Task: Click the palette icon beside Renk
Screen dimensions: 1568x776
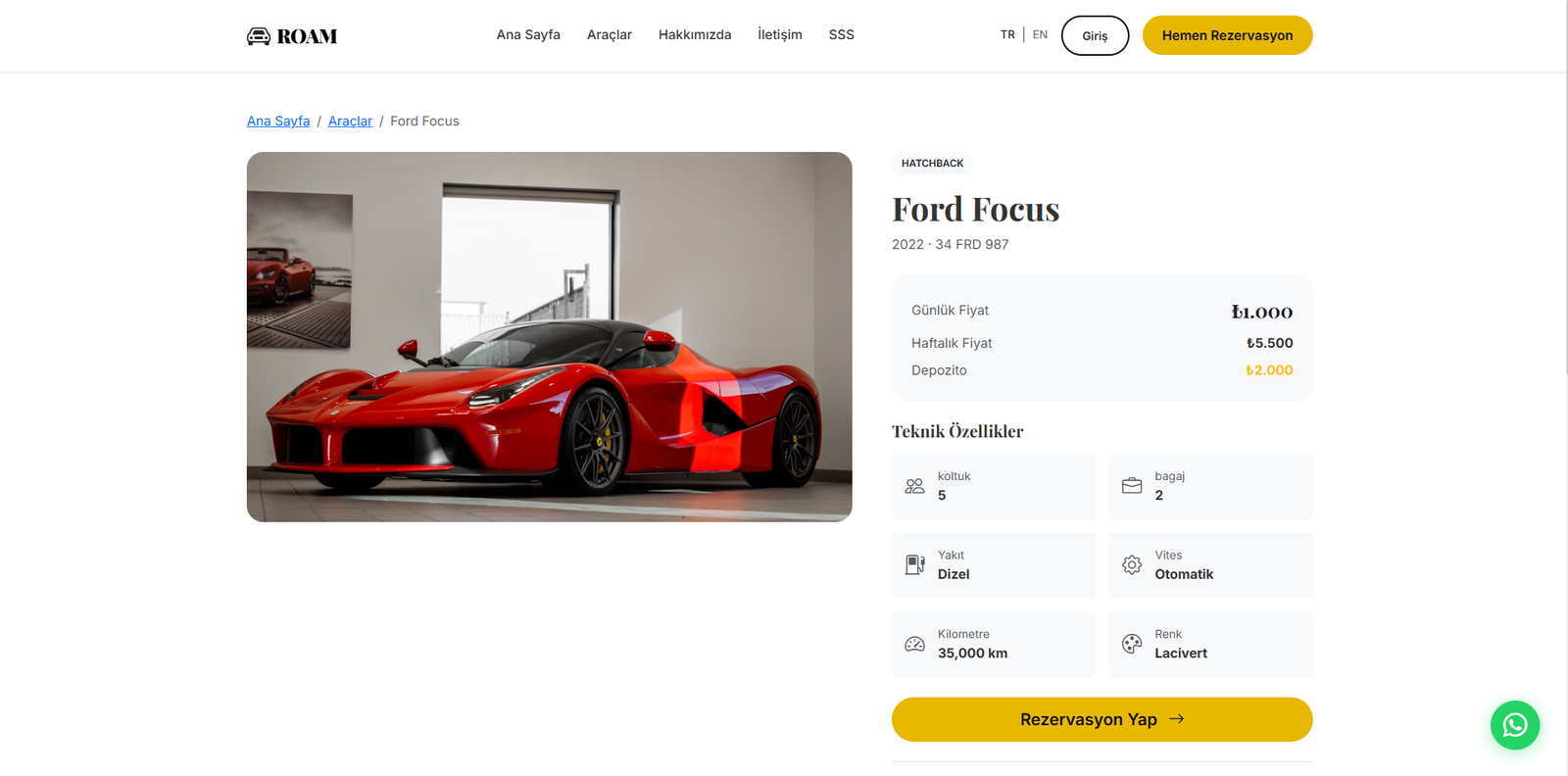Action: 1132,644
